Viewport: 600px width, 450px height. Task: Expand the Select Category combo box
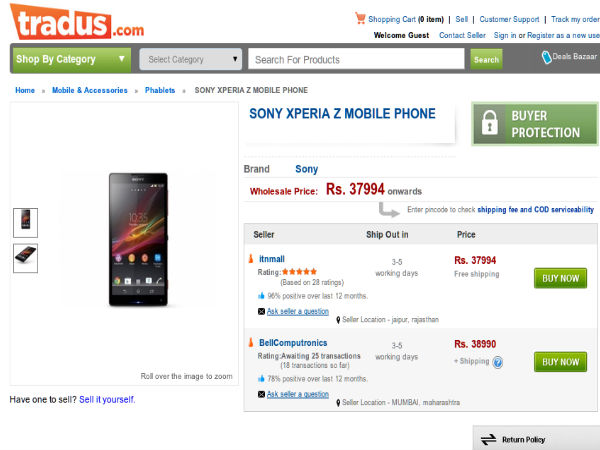coord(190,59)
